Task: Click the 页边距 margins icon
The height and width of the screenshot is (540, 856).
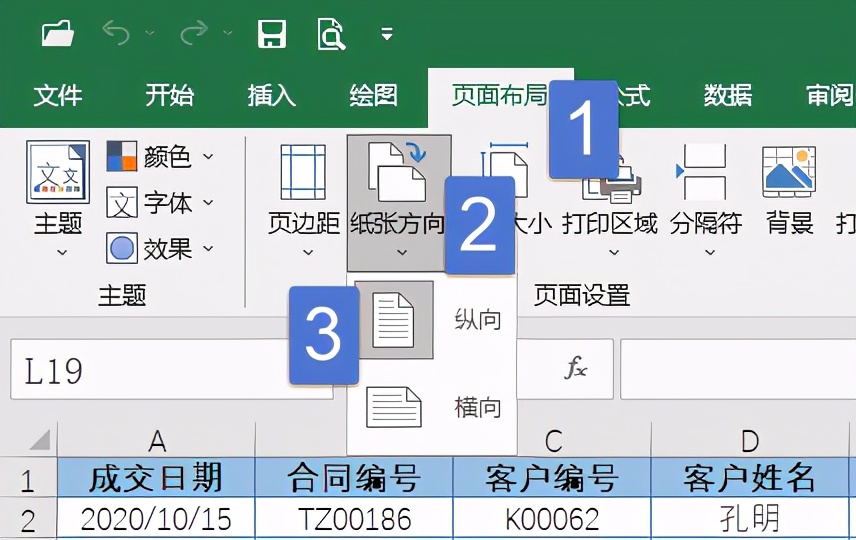Action: point(304,172)
